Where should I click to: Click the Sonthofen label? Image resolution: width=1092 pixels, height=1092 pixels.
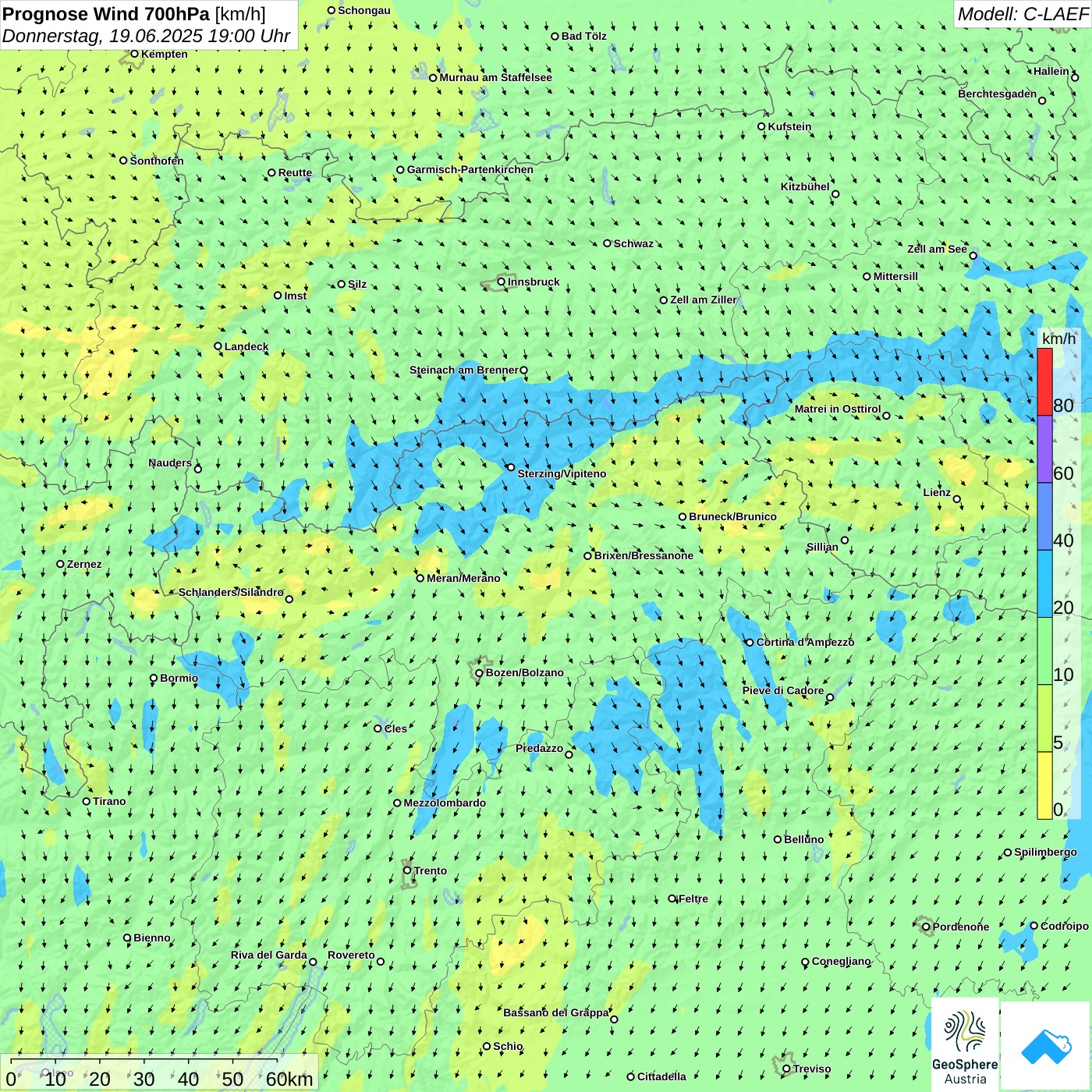point(157,161)
